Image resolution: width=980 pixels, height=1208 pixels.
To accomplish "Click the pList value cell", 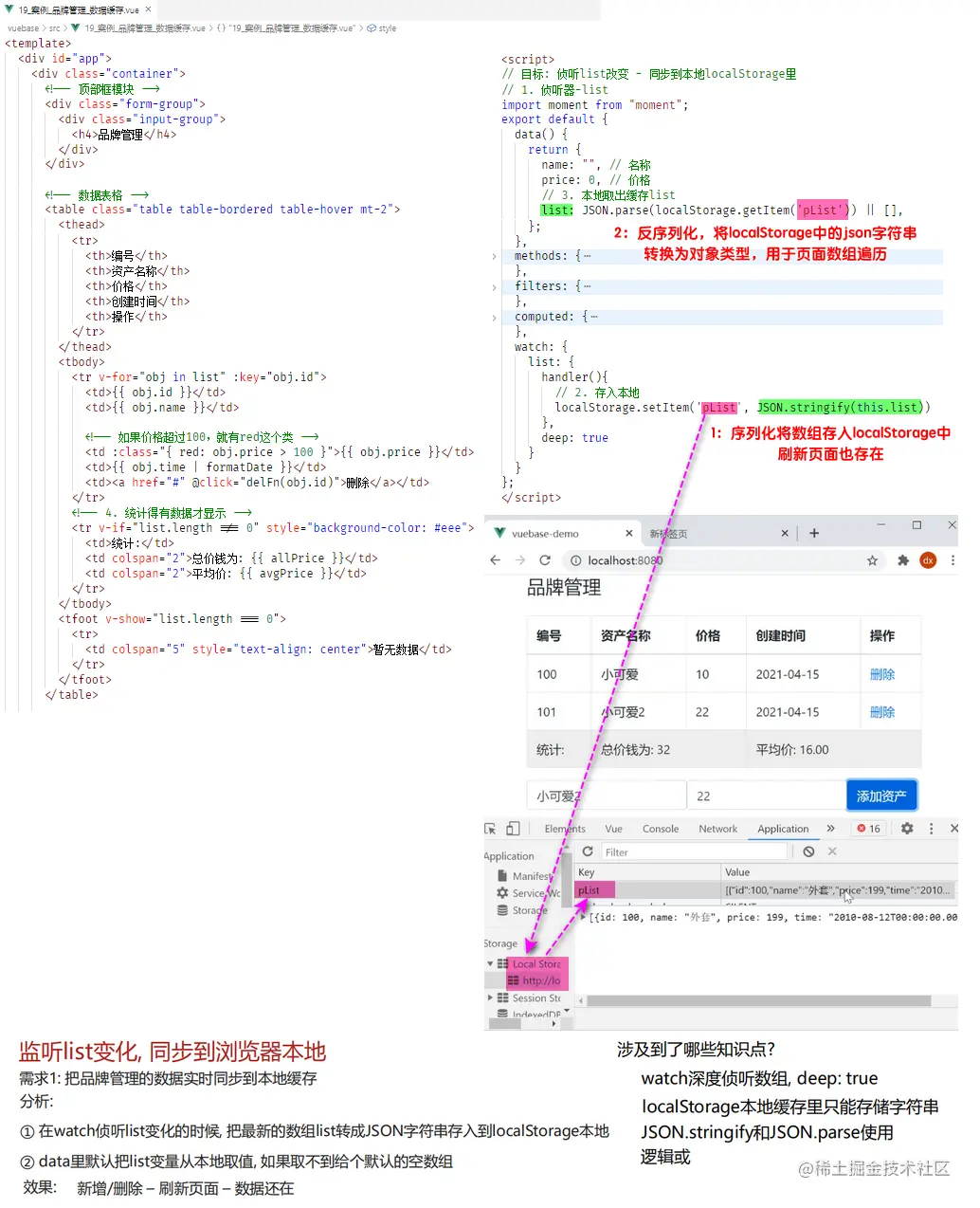I will tap(839, 890).
